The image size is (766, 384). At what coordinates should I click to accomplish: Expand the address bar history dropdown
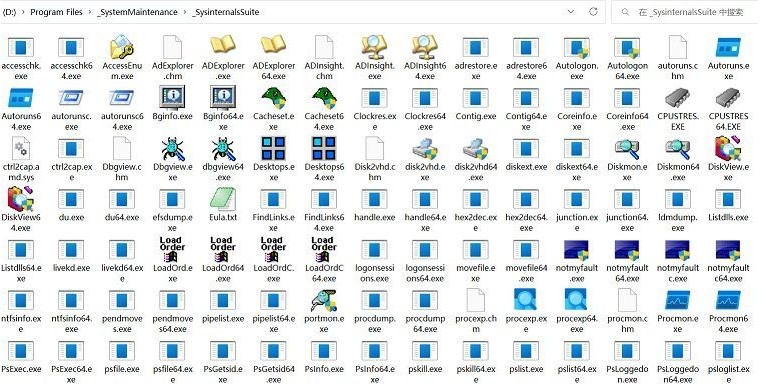(571, 12)
